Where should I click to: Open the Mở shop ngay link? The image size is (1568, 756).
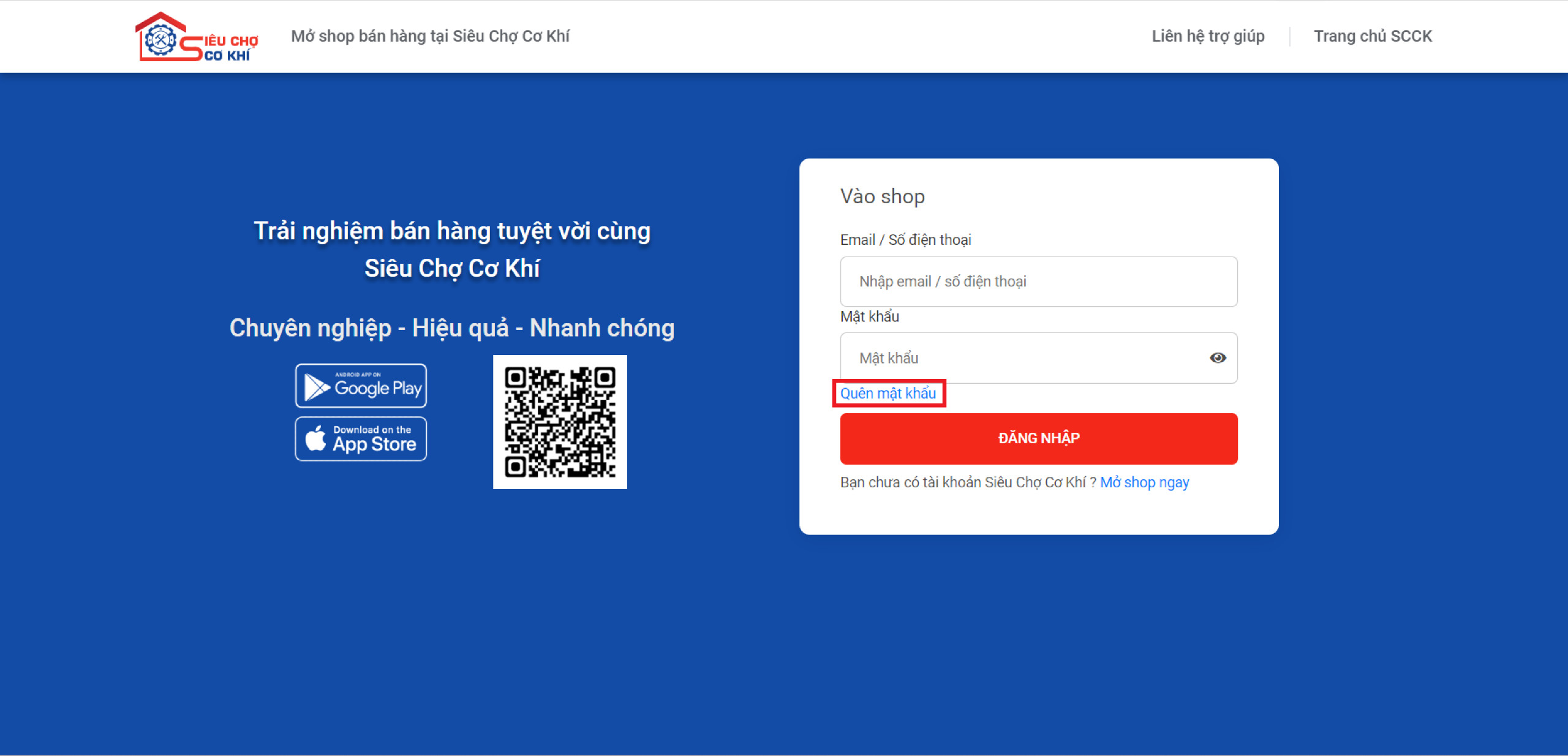pyautogui.click(x=1144, y=482)
